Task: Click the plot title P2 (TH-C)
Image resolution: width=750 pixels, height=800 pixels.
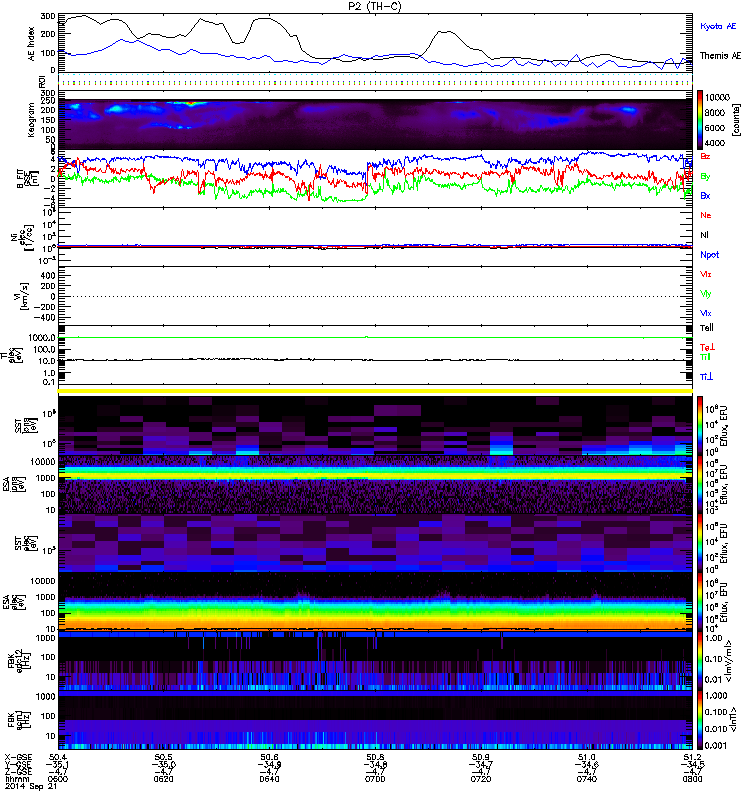Action: (x=374, y=6)
